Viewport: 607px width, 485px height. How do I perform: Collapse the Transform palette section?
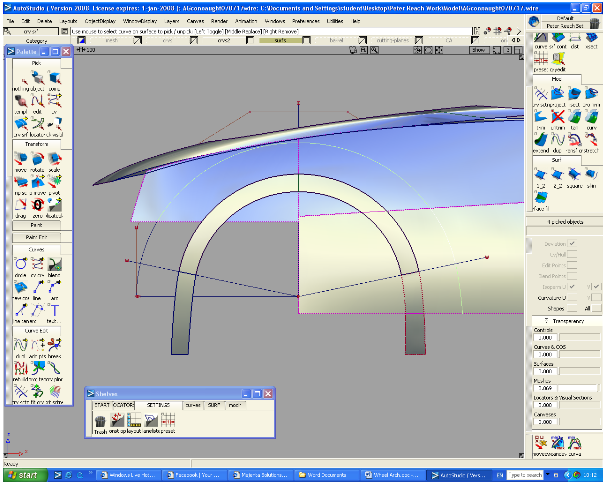[x=36, y=144]
